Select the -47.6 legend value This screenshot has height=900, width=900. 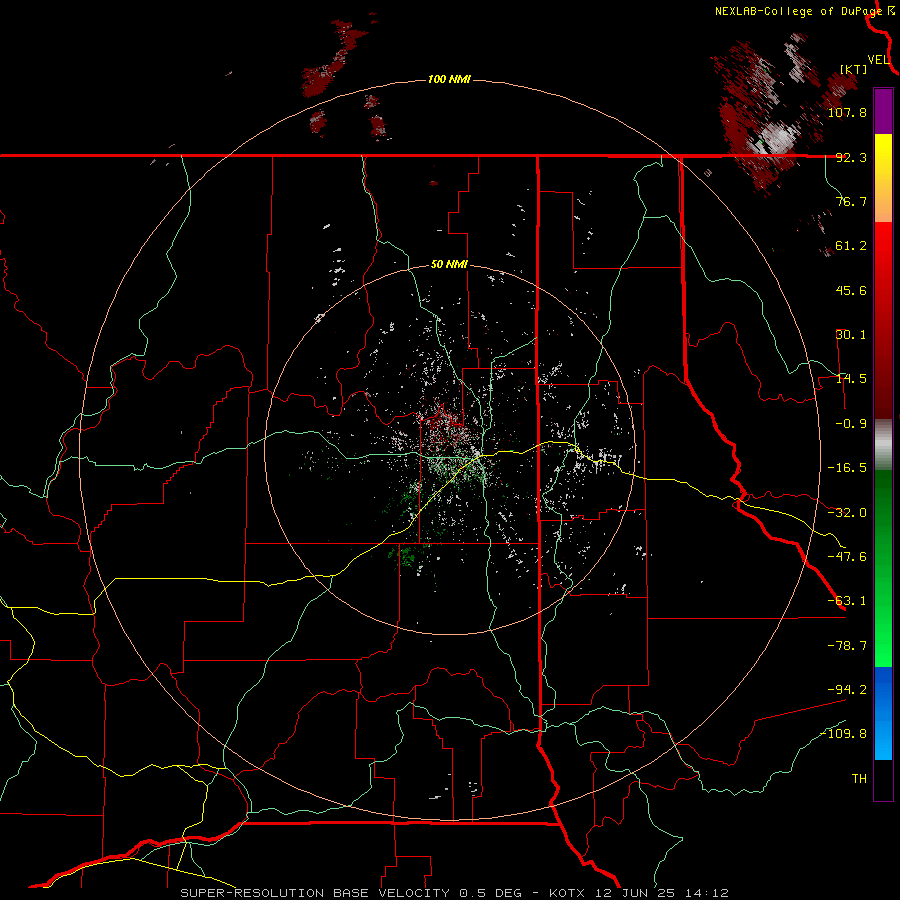847,557
